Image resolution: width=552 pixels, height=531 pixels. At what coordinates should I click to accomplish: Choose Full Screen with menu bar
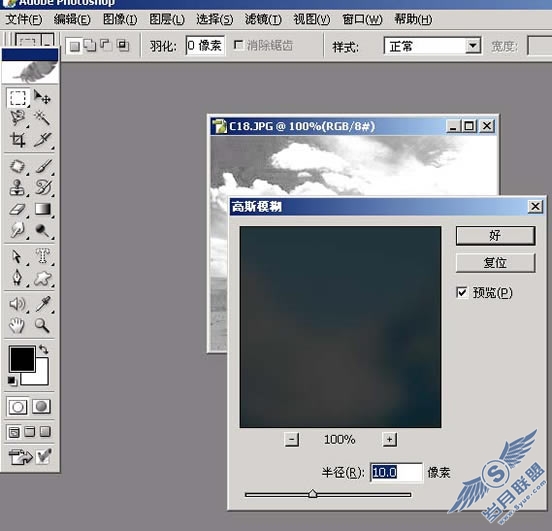pyautogui.click(x=30, y=432)
